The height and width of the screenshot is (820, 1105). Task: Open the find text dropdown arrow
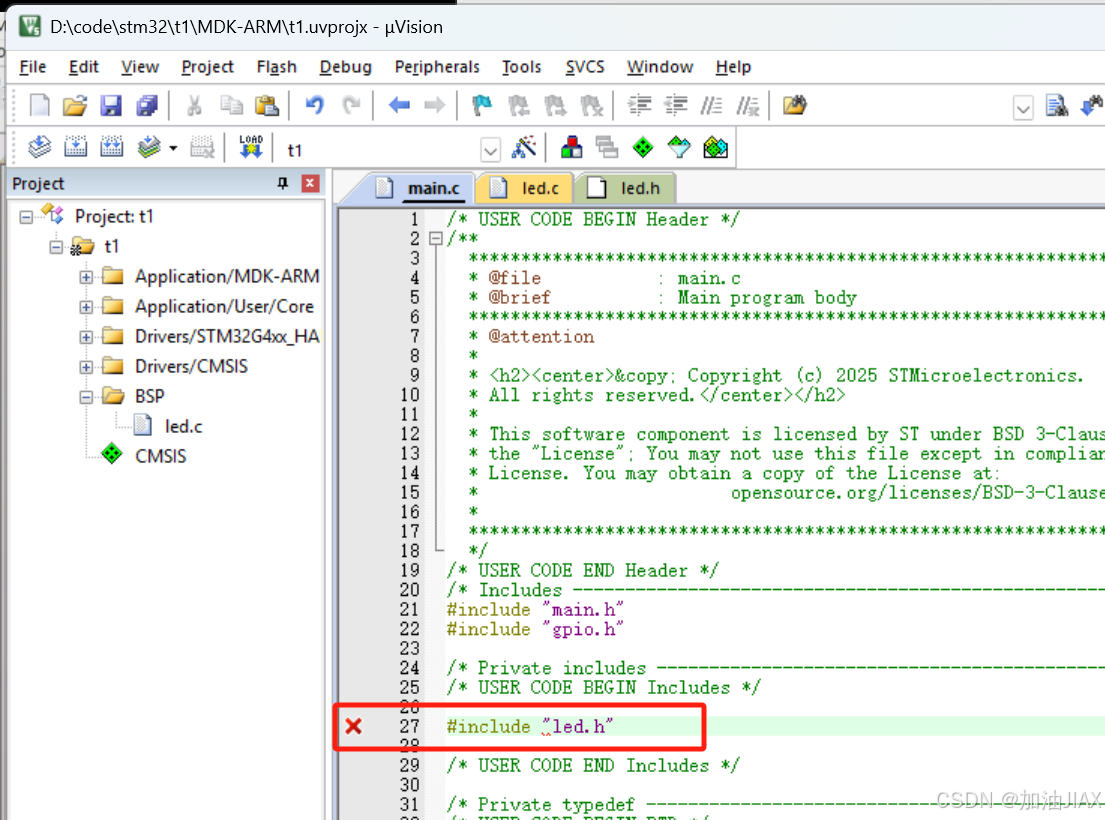point(1023,108)
